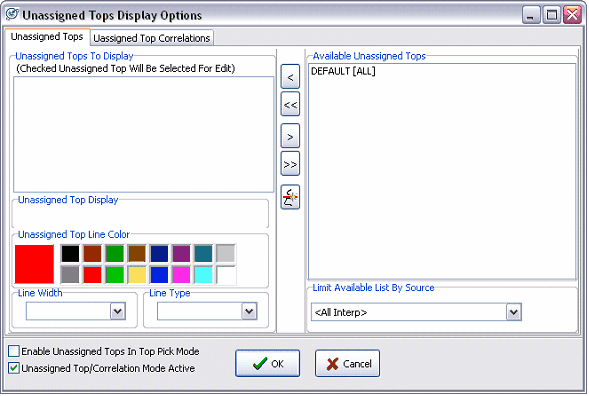Enable Unassigned Tops In Top Pick Mode
The height and width of the screenshot is (396, 589).
point(14,351)
